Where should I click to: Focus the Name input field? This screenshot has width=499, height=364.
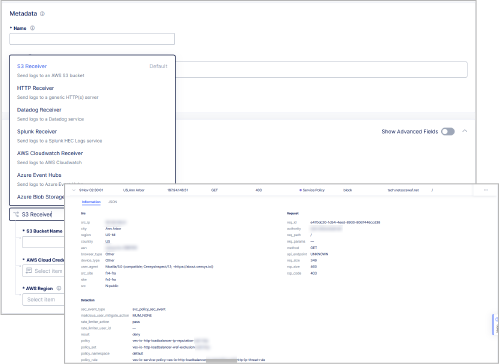coord(92,39)
